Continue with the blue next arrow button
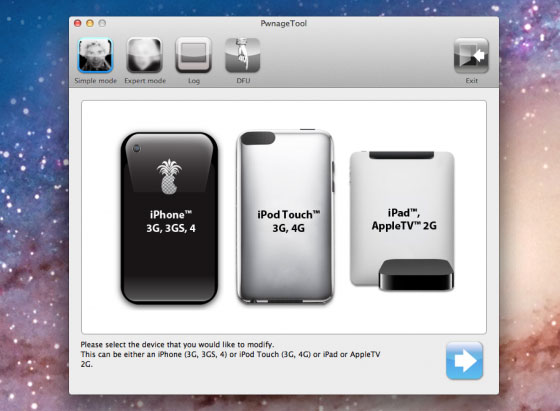This screenshot has width=560, height=411. pyautogui.click(x=464, y=361)
